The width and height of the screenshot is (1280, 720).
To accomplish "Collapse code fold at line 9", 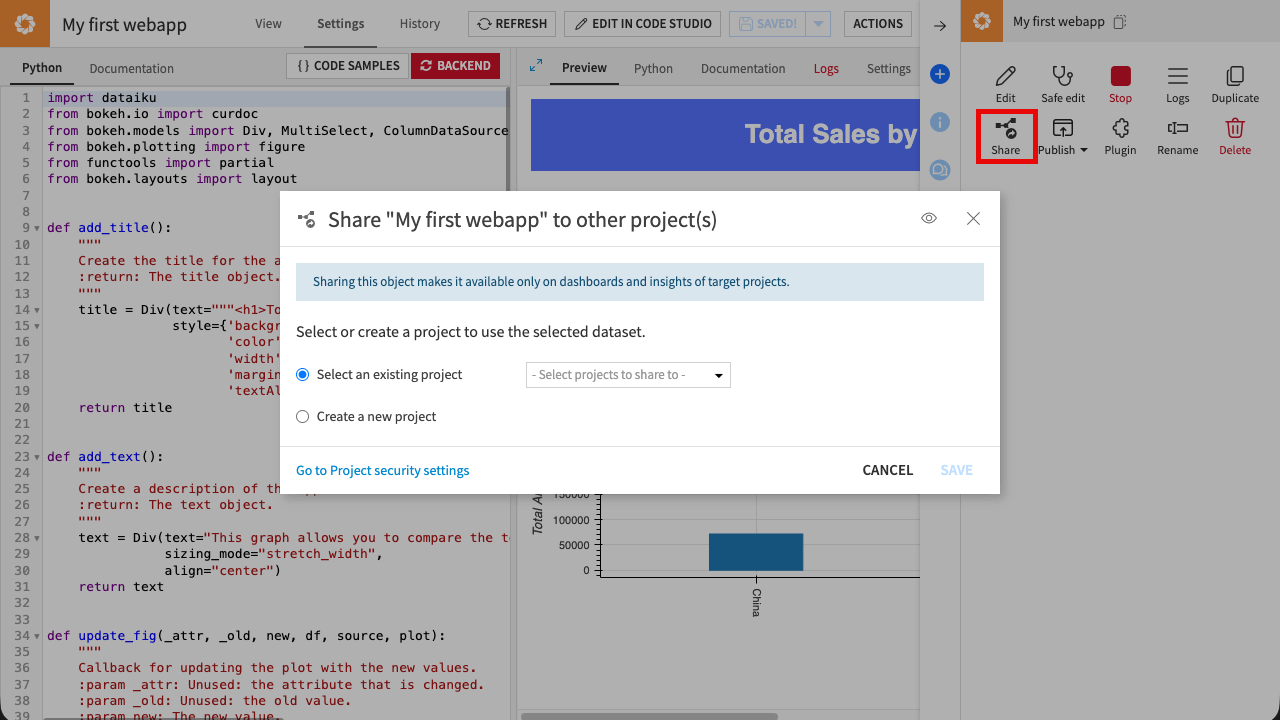I will (x=38, y=228).
